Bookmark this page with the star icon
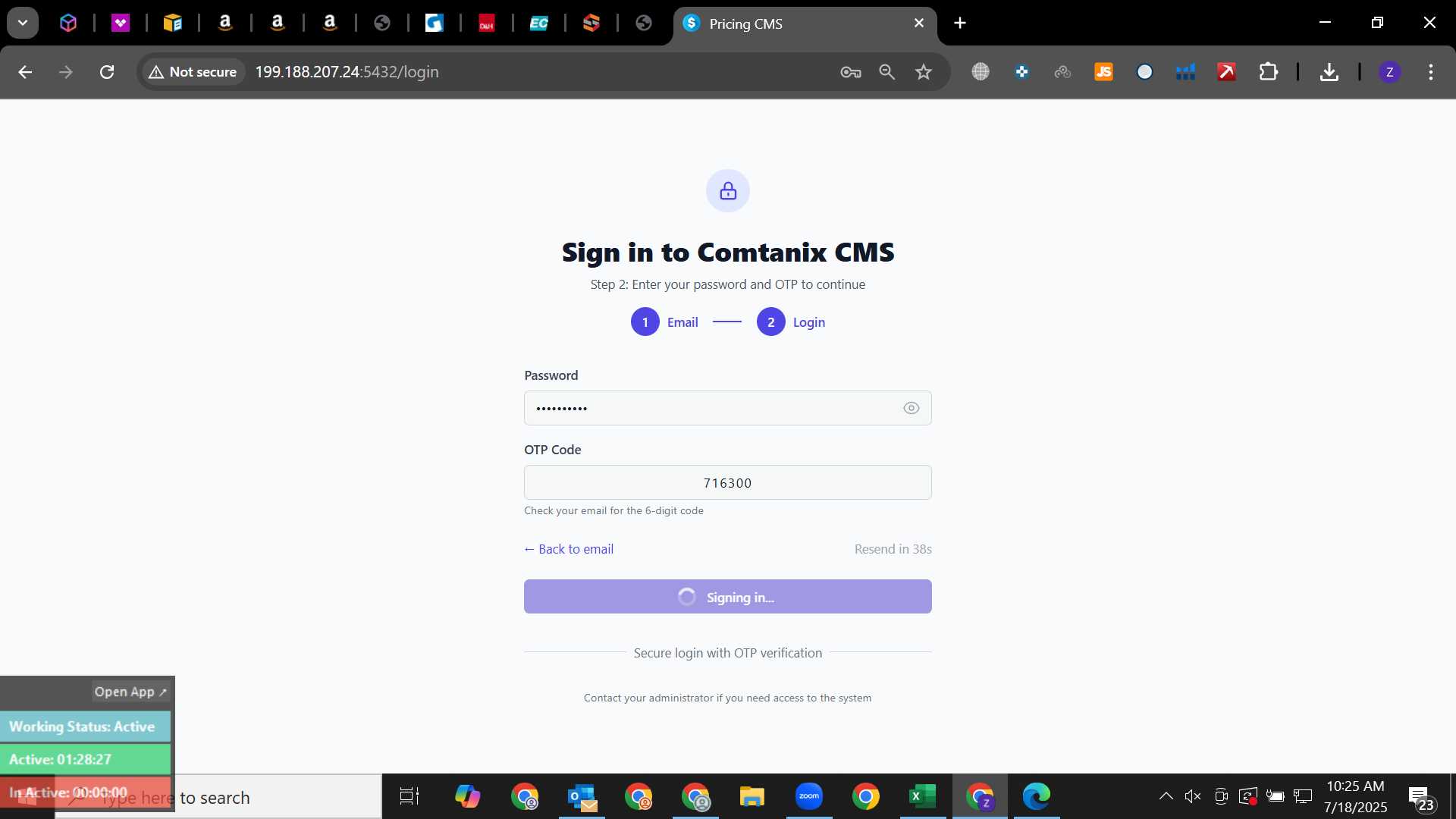Viewport: 1456px width, 819px height. point(923,72)
